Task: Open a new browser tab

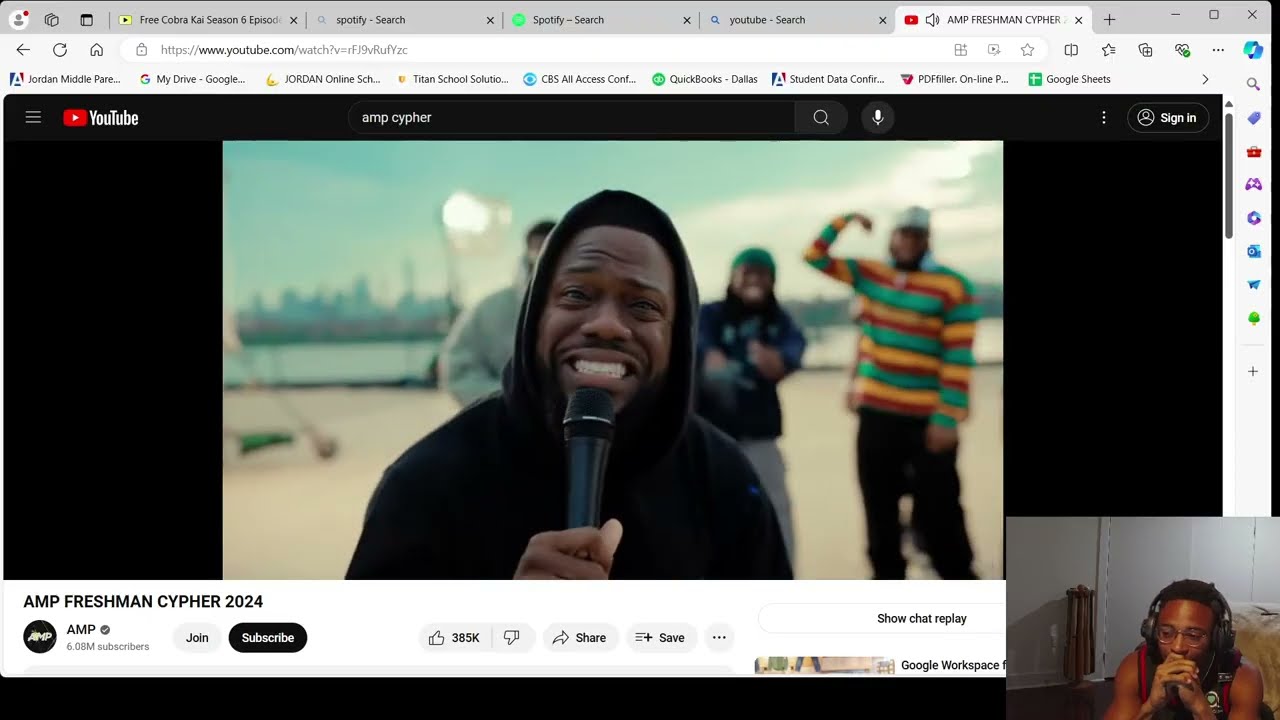Action: 1109,20
